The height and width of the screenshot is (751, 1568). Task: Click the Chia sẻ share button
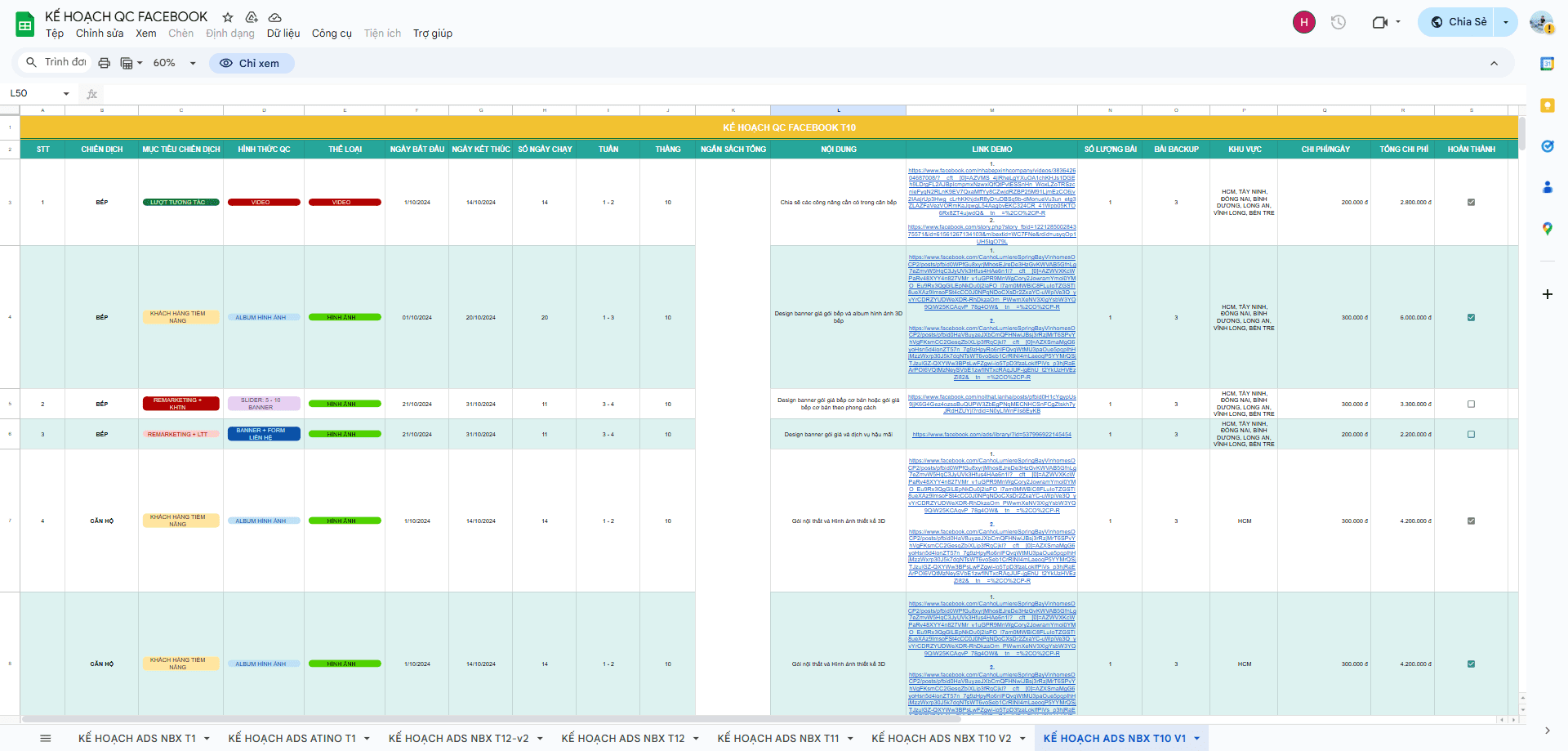1459,22
